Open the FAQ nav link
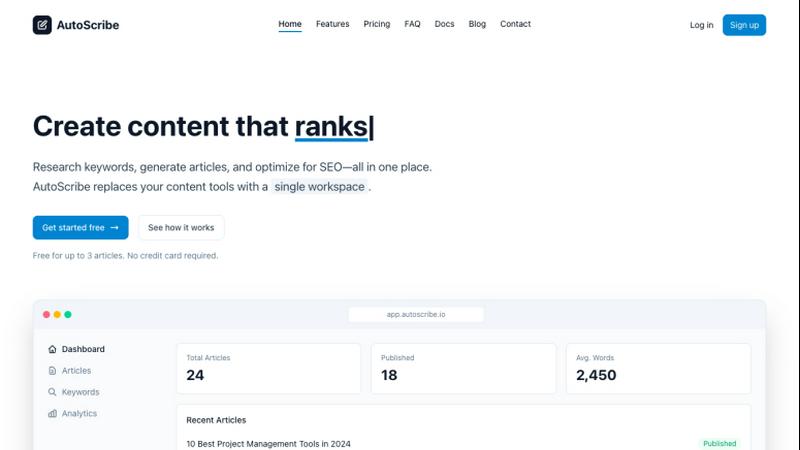 pos(412,24)
